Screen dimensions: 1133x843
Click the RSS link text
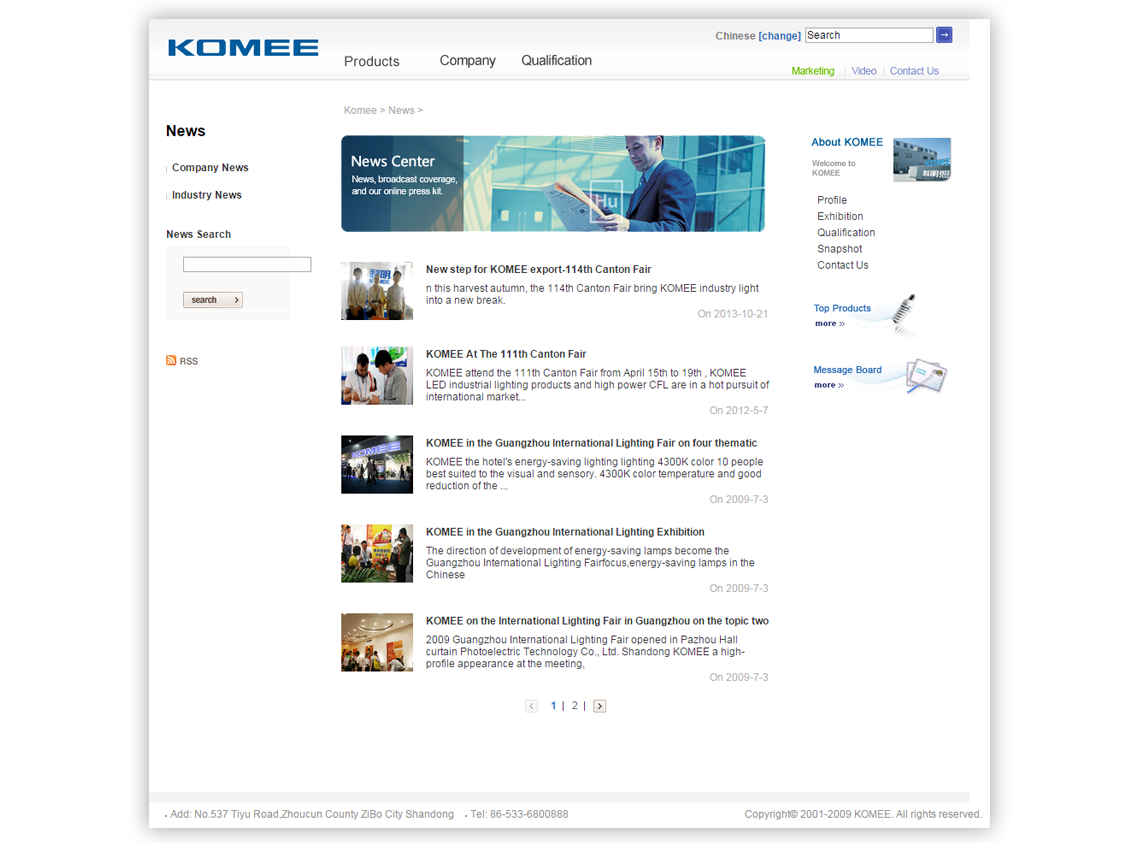tap(189, 361)
